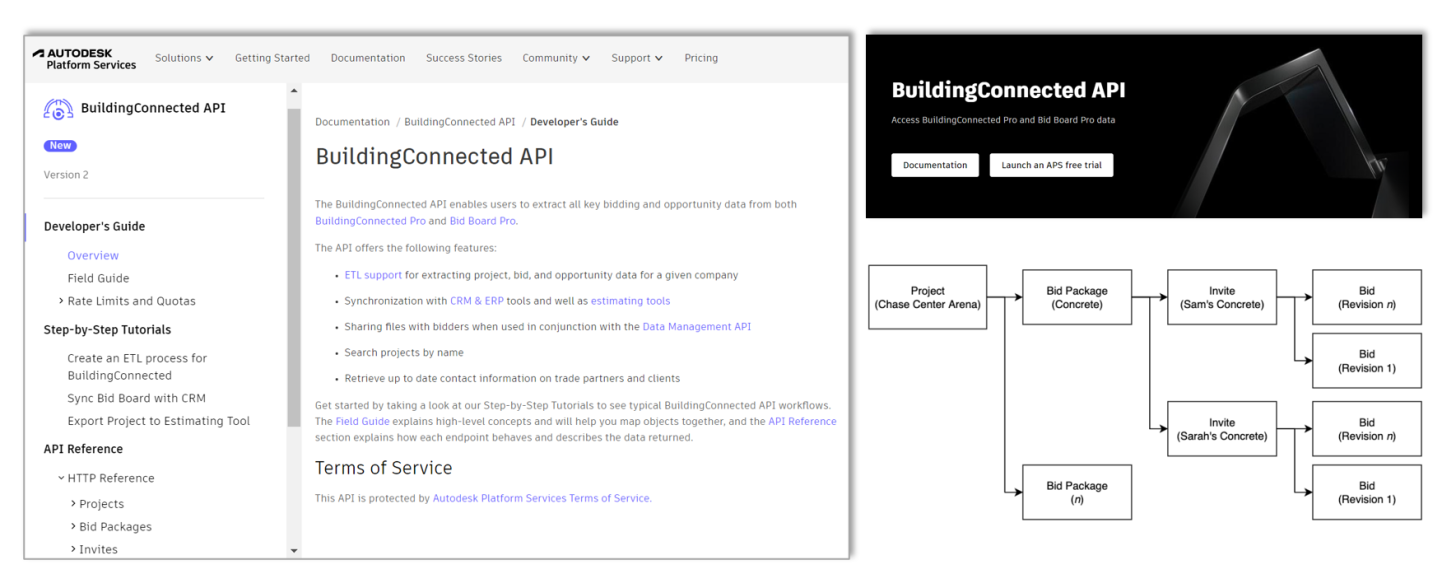
Task: Open Sync Bid Board with CRM tutorial
Action: [136, 398]
